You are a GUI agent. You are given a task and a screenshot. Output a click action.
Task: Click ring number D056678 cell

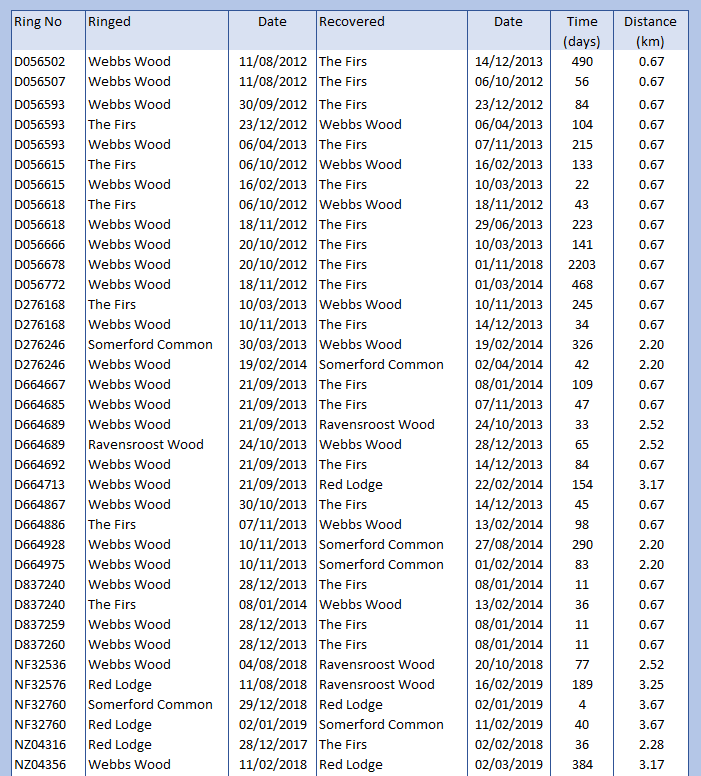(x=42, y=265)
